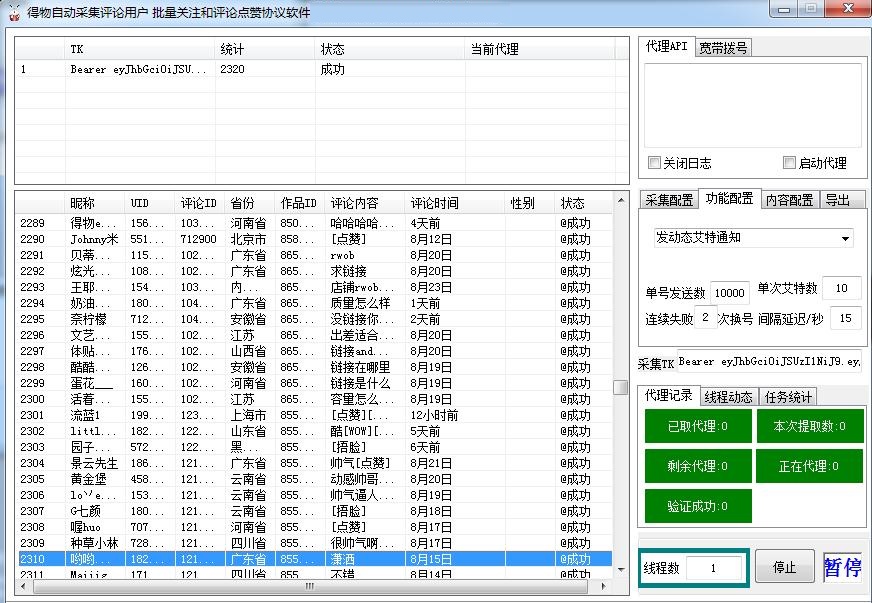The image size is (872, 603).
Task: Focus the 采集TK Bearer token field
Action: tap(768, 362)
